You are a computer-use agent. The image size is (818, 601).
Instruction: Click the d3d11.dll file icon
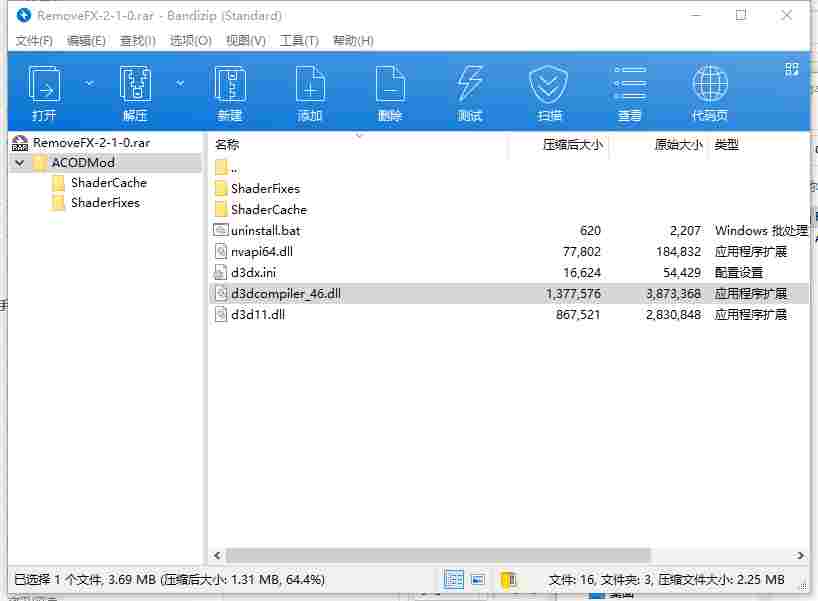tap(221, 314)
